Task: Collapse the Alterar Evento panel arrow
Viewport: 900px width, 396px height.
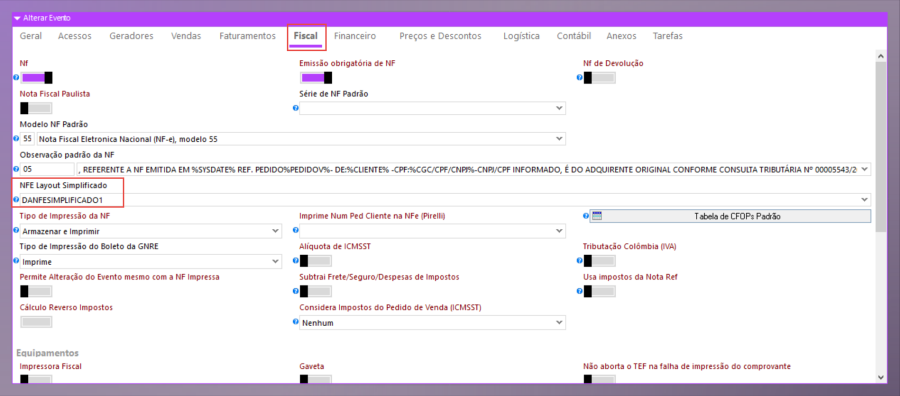Action: click(17, 18)
